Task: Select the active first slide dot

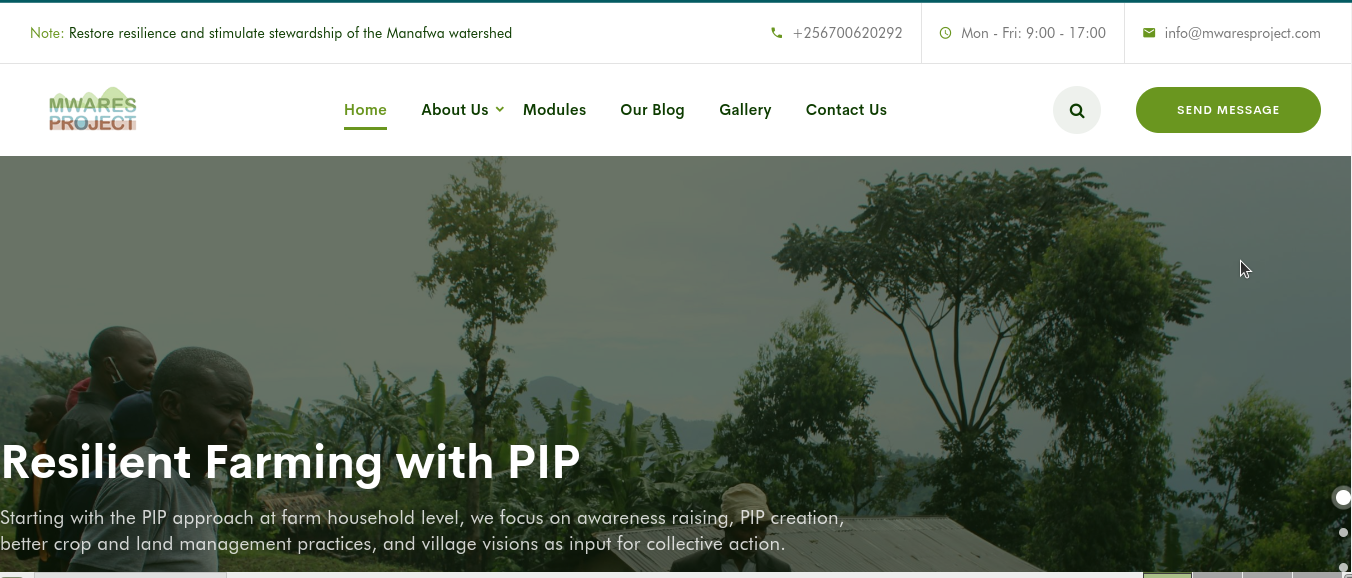Action: tap(1343, 498)
